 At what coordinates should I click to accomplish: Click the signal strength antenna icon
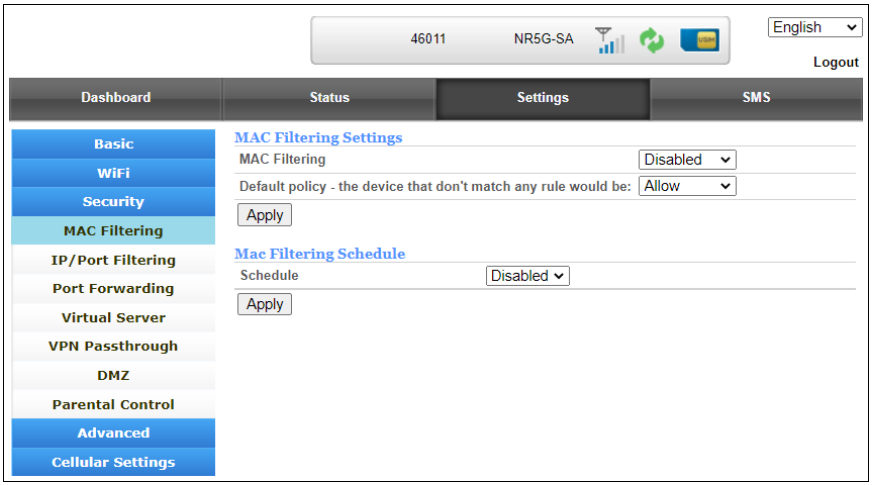click(x=609, y=41)
